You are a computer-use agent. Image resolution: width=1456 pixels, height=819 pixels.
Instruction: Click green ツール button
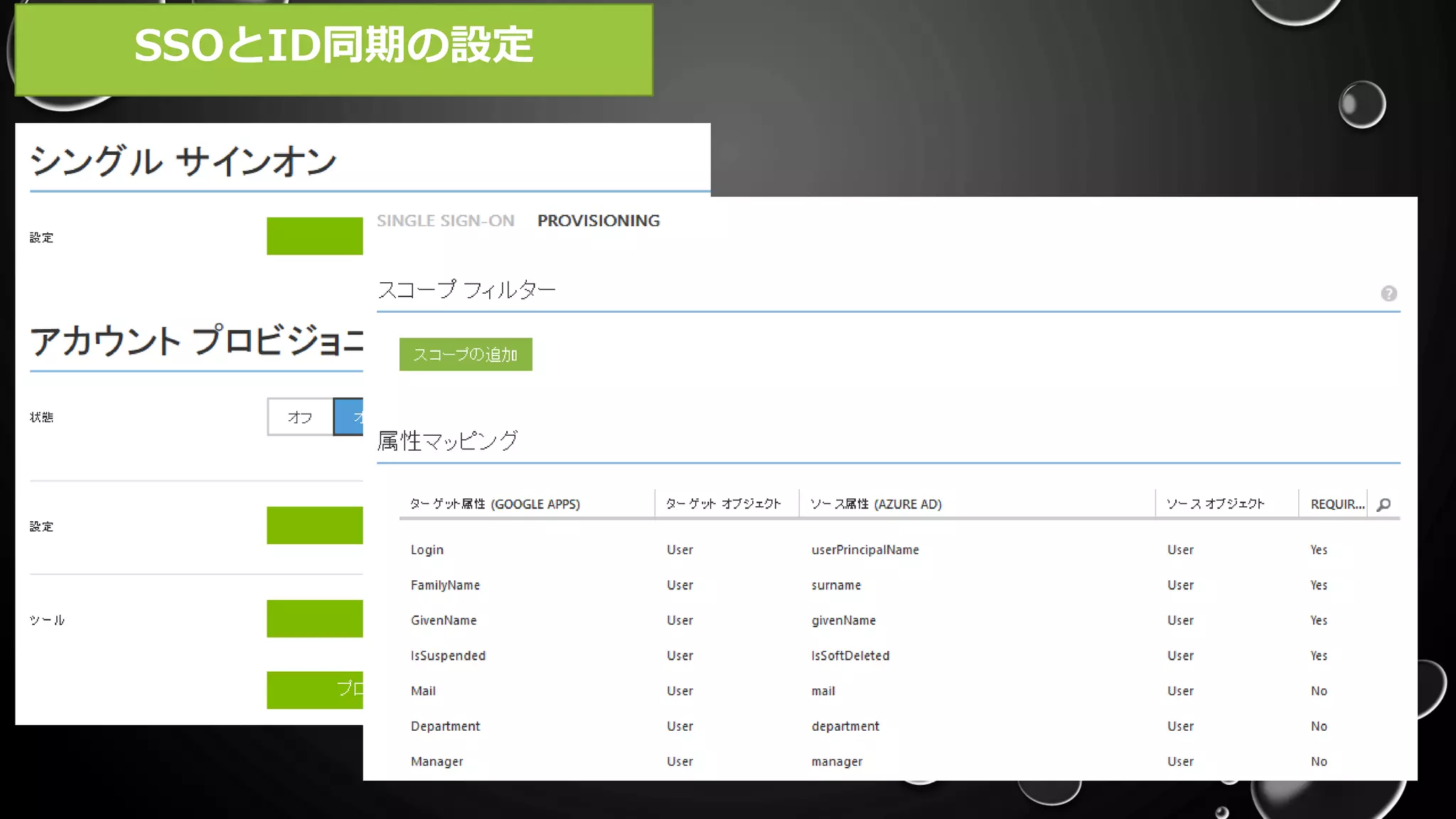pyautogui.click(x=314, y=619)
